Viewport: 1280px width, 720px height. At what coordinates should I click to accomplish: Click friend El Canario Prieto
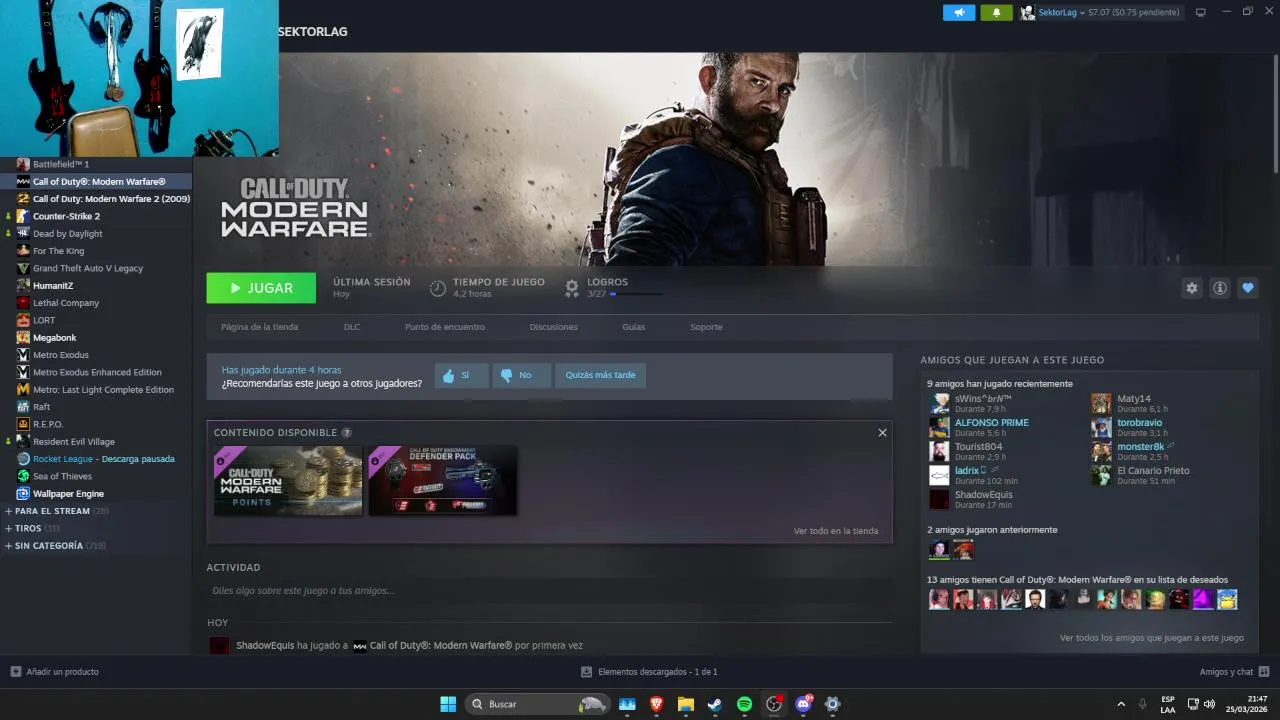[x=1153, y=471]
